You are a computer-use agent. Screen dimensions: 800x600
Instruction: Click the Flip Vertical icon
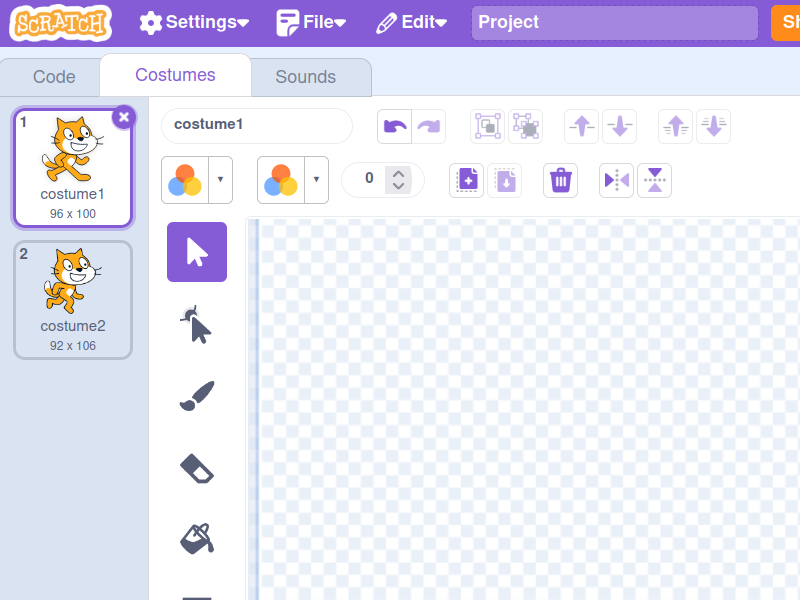click(655, 180)
